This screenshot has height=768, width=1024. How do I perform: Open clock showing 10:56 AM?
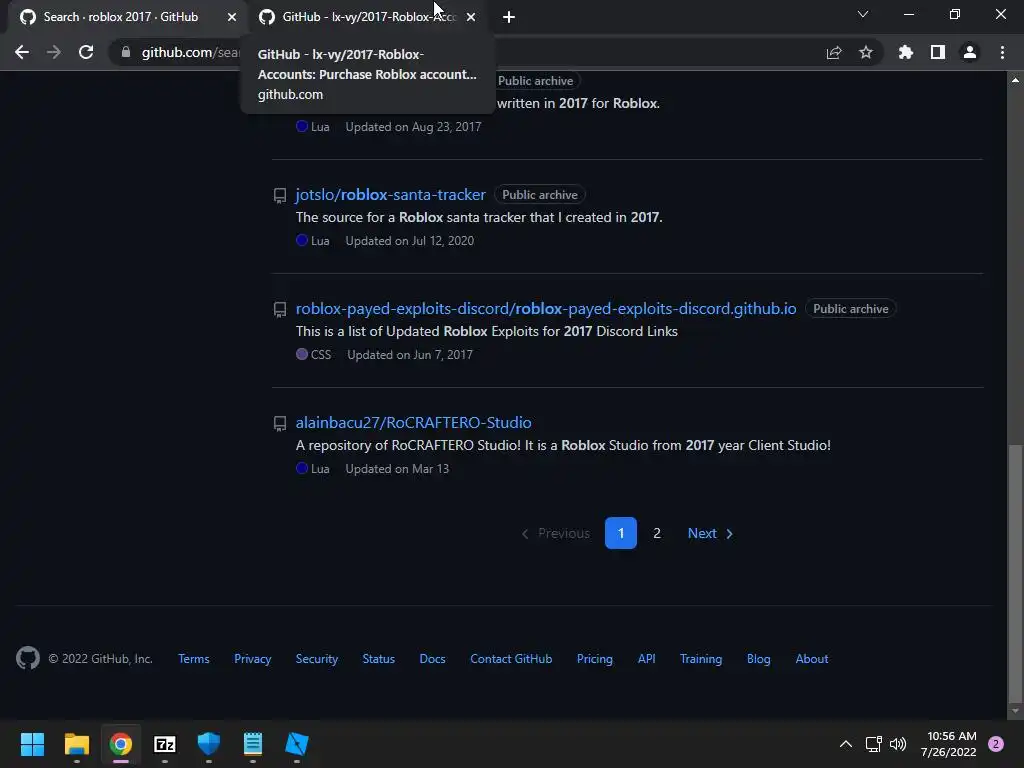949,744
